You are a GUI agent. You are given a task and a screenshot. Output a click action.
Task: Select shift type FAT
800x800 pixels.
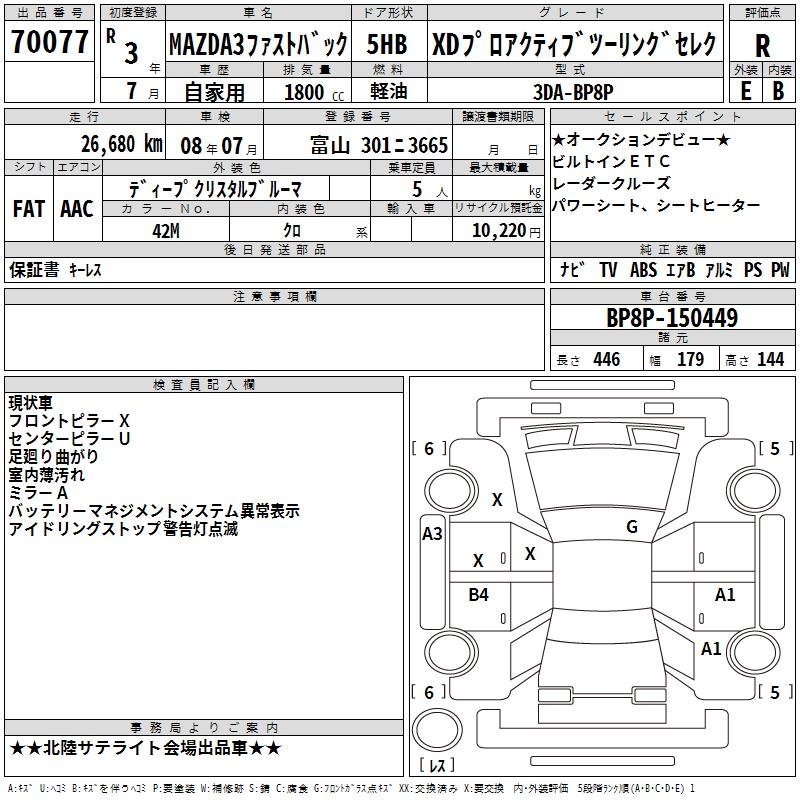coord(29,209)
